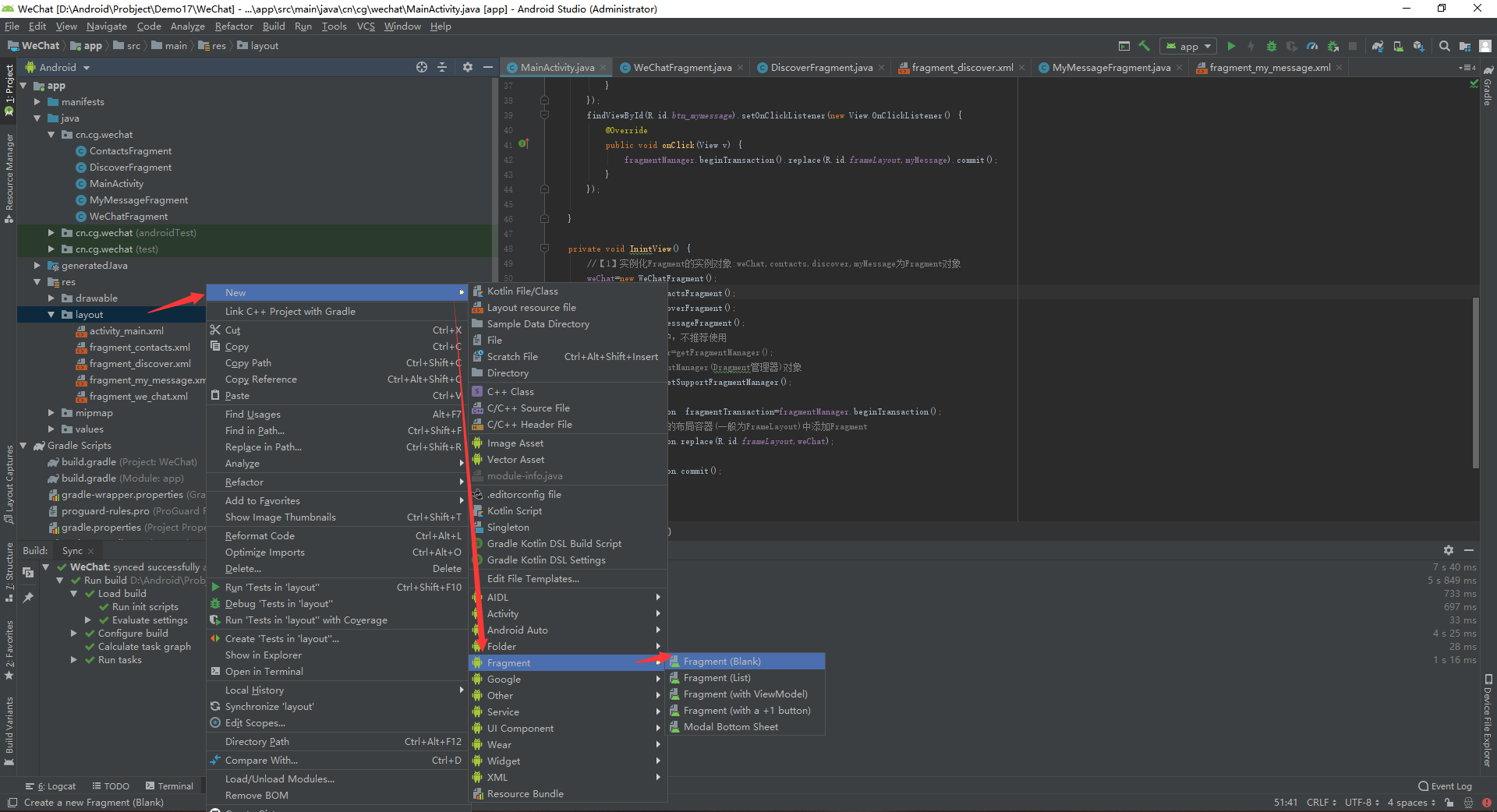Toggle the Z: Structure tool window

tap(9, 573)
